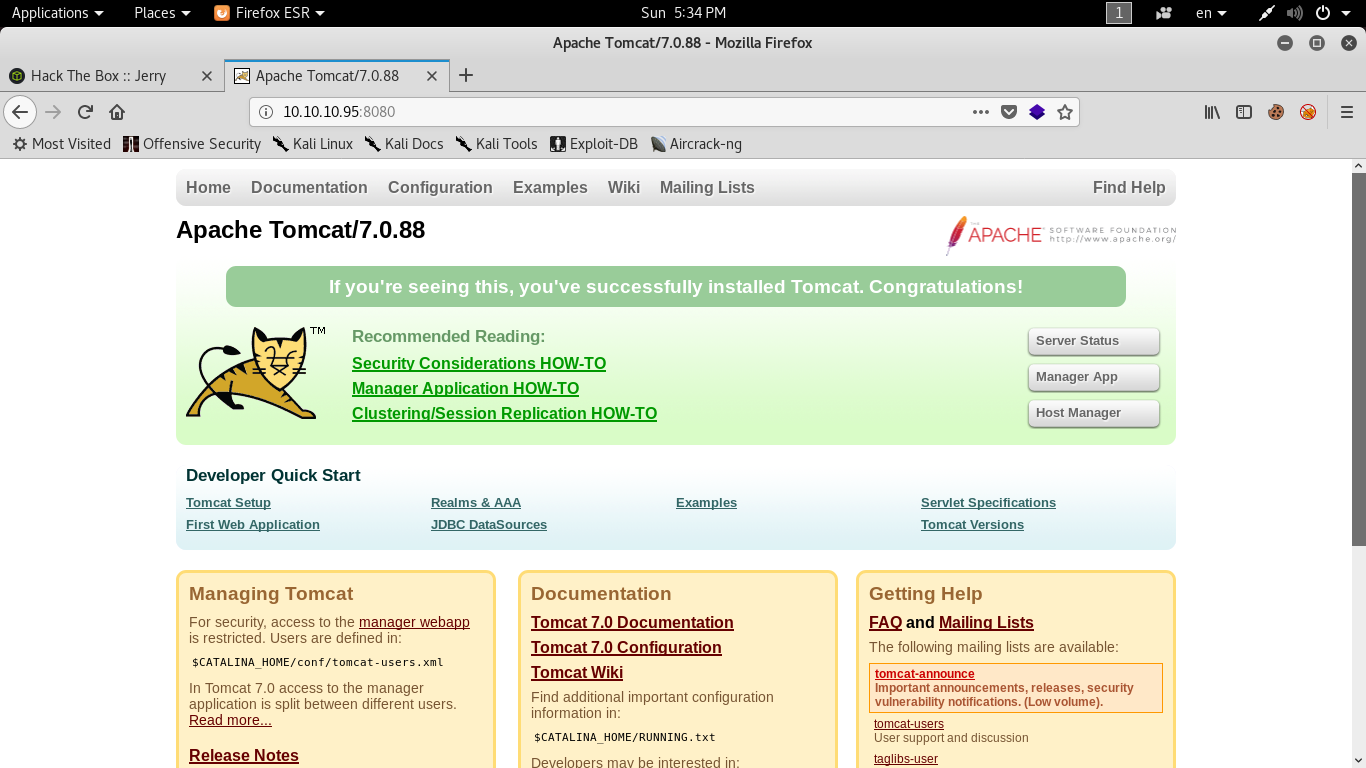Image resolution: width=1366 pixels, height=768 pixels.
Task: Open a new tab with plus button
Action: pos(466,75)
